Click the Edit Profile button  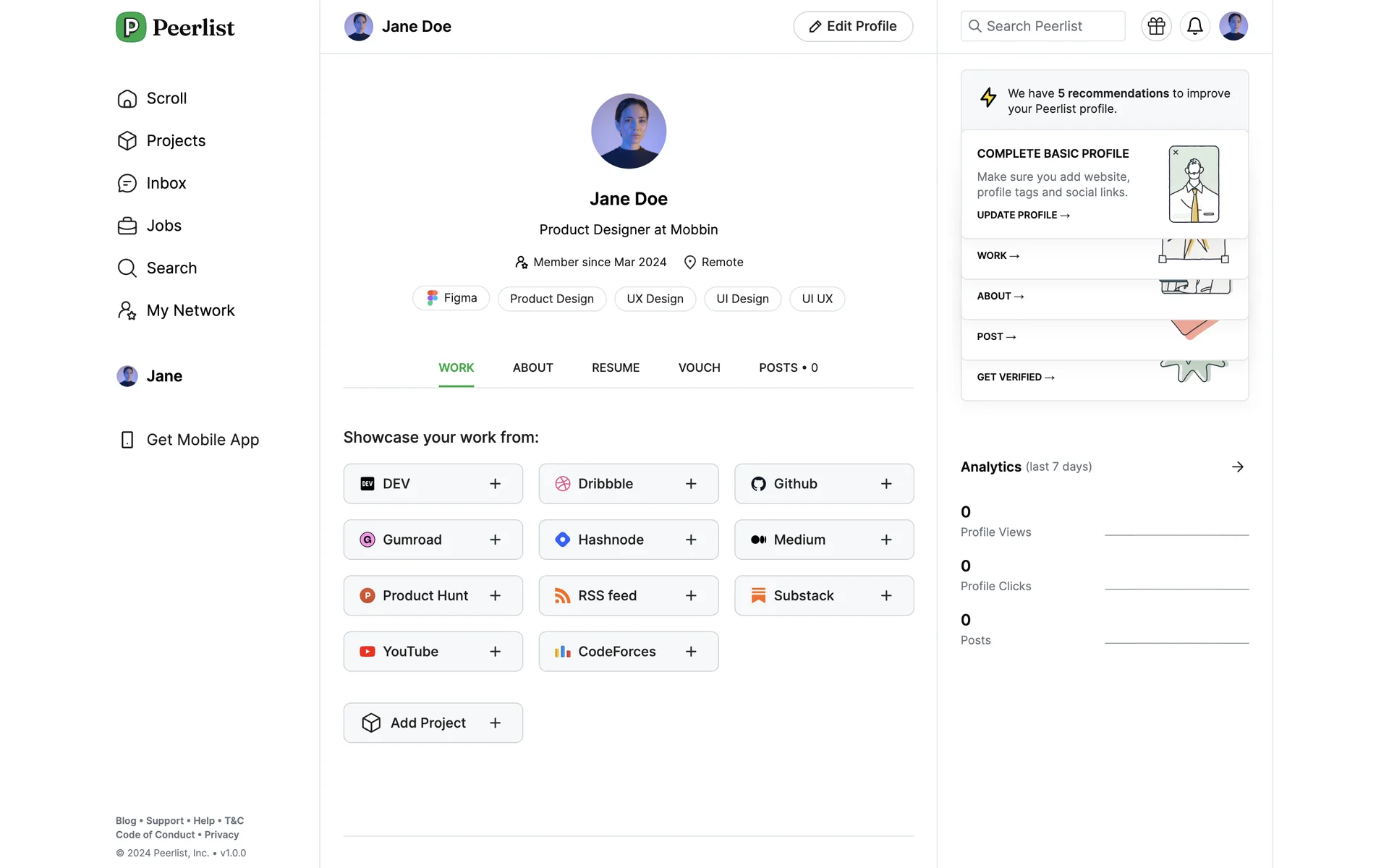853,26
